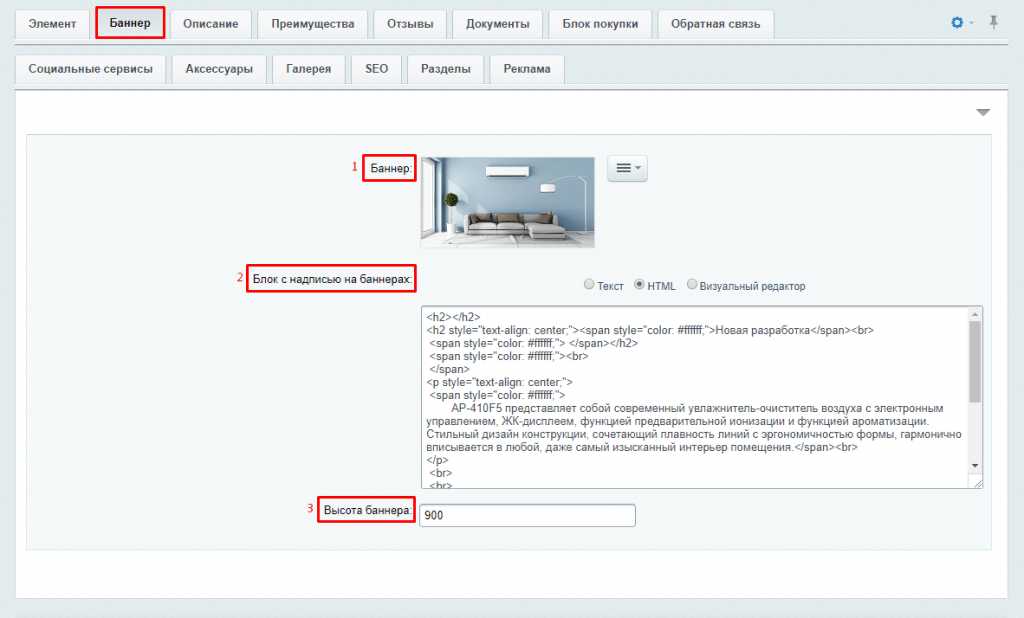Go to the Преимущества tab

tap(312, 23)
